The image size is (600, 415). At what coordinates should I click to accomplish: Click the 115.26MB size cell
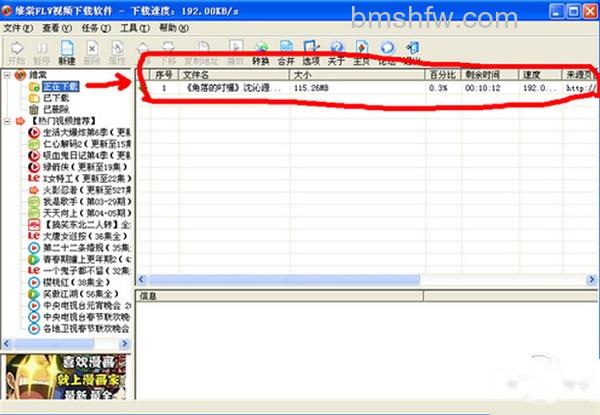click(311, 88)
